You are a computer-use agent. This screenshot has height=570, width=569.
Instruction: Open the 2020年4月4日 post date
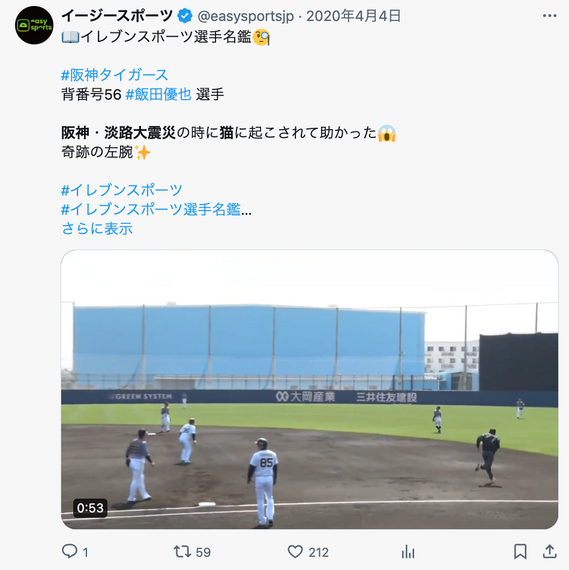point(354,16)
